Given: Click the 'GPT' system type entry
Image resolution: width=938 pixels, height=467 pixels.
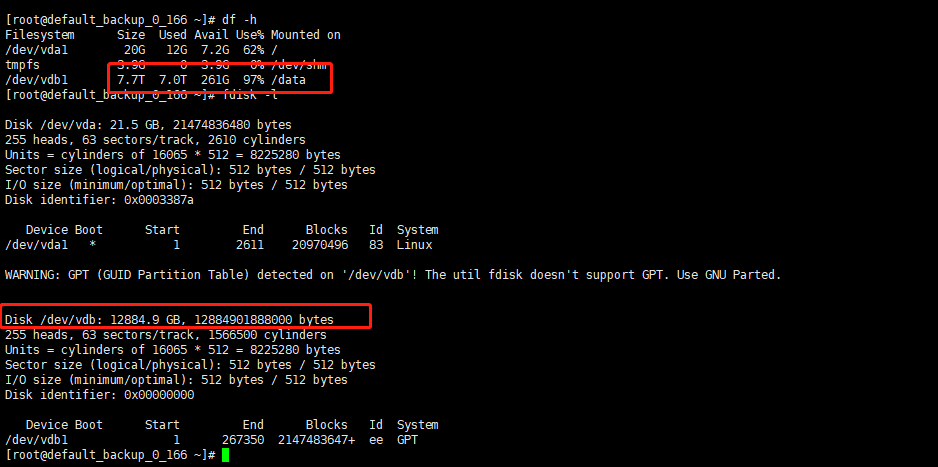Looking at the screenshot, I should [407, 440].
